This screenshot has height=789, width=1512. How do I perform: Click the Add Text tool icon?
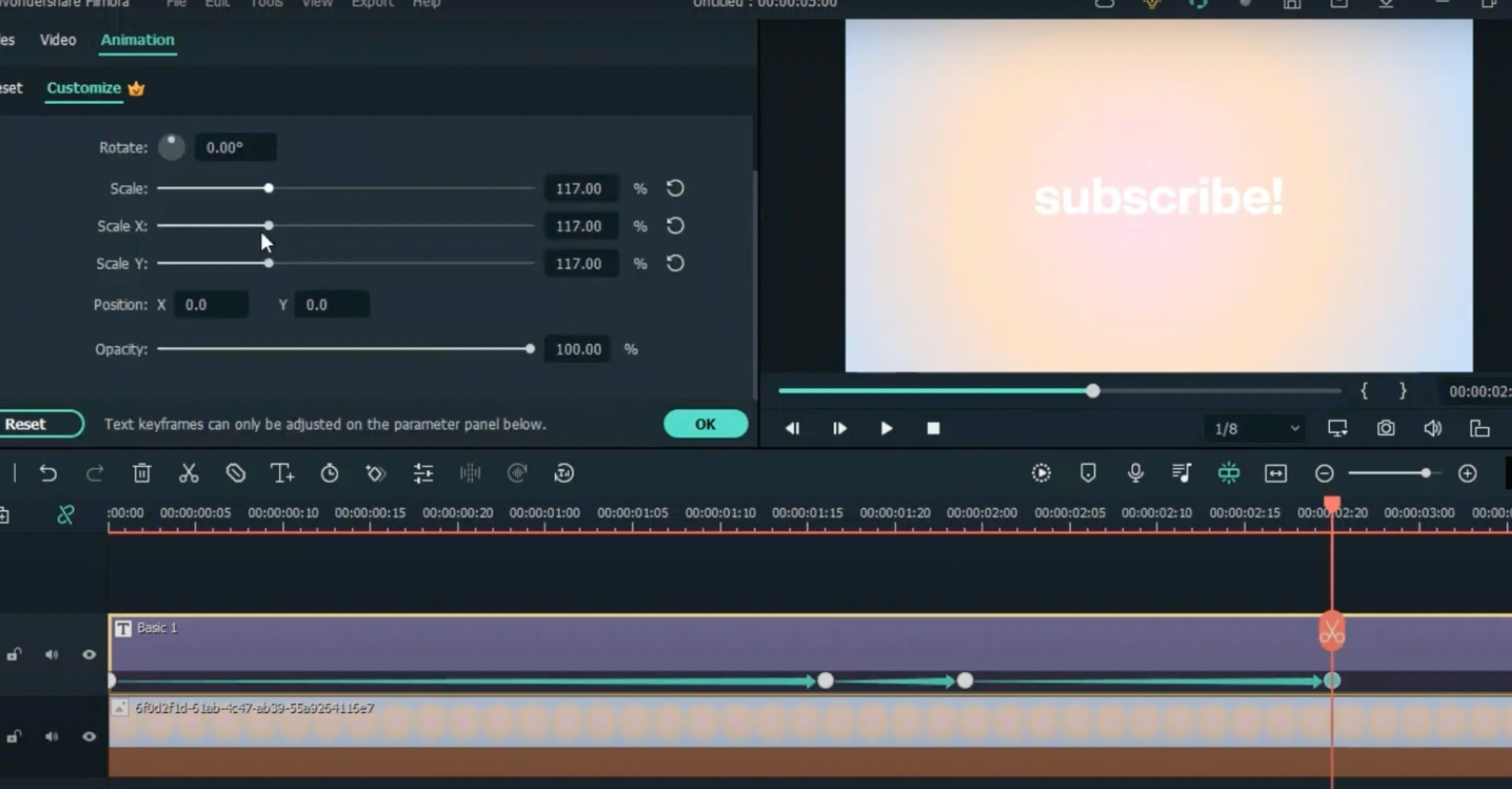tap(282, 473)
